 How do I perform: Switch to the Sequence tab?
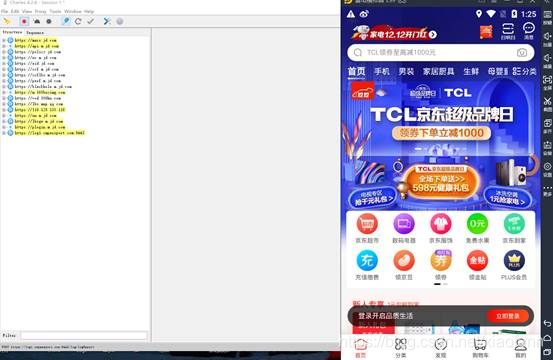pyautogui.click(x=35, y=32)
